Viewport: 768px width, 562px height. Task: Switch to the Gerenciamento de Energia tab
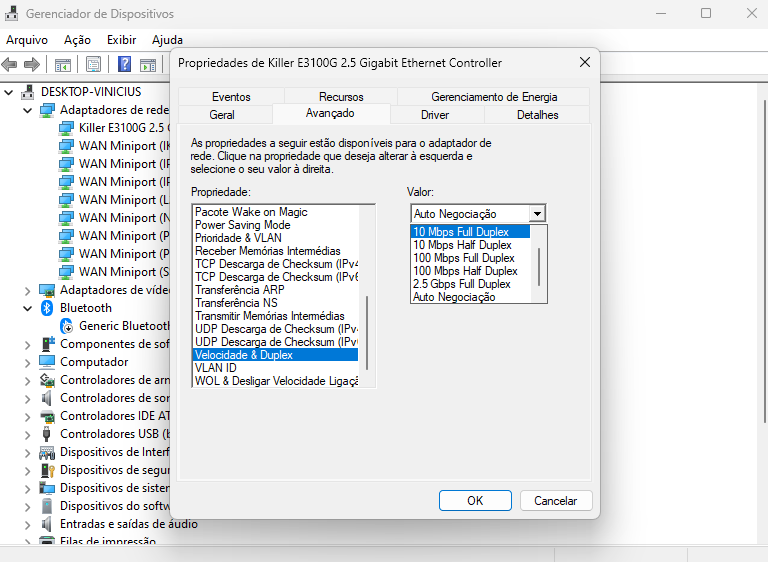pyautogui.click(x=494, y=97)
